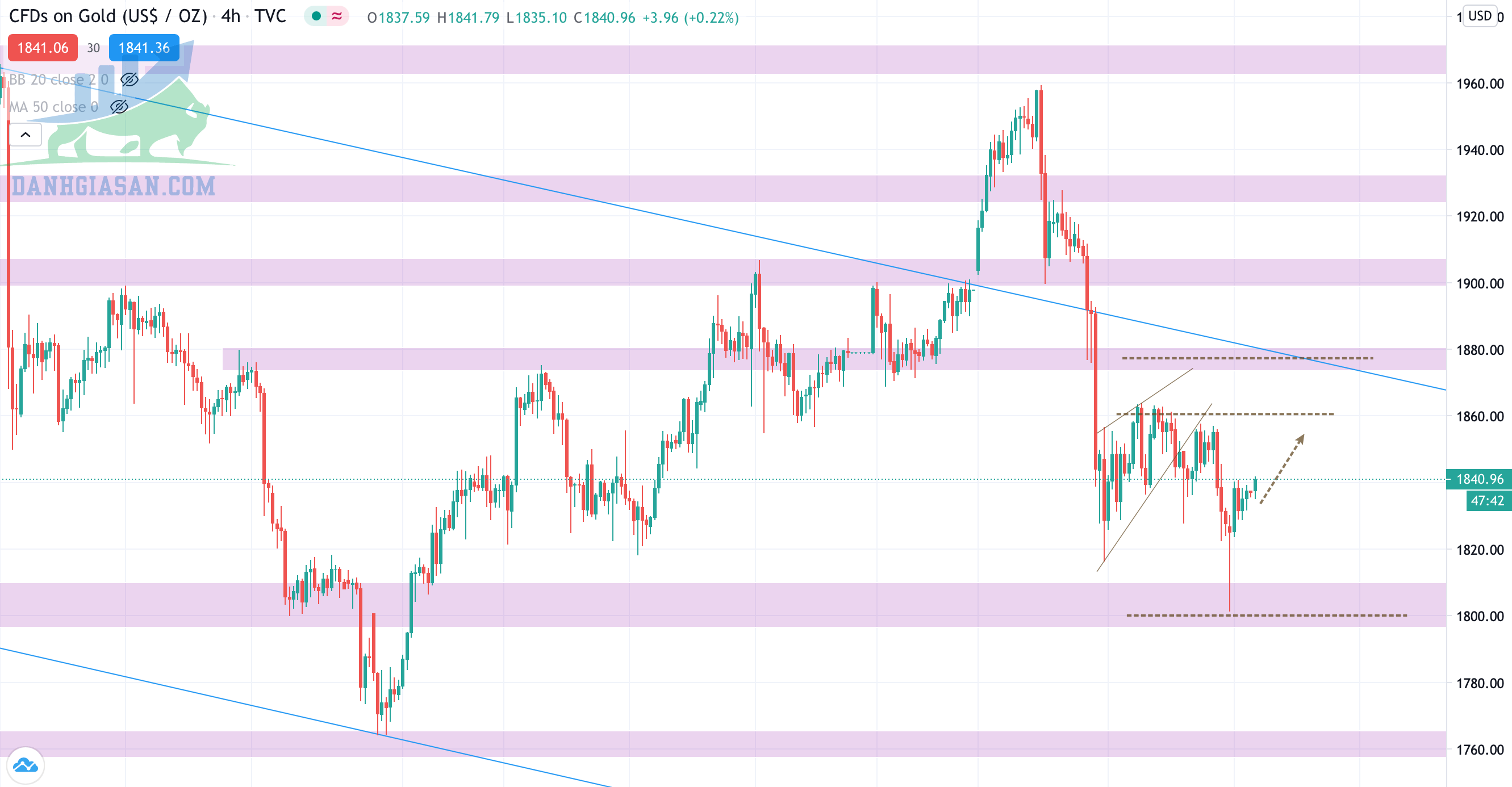
Task: Select the dashed horizontal line near 1800
Action: (x=1267, y=615)
